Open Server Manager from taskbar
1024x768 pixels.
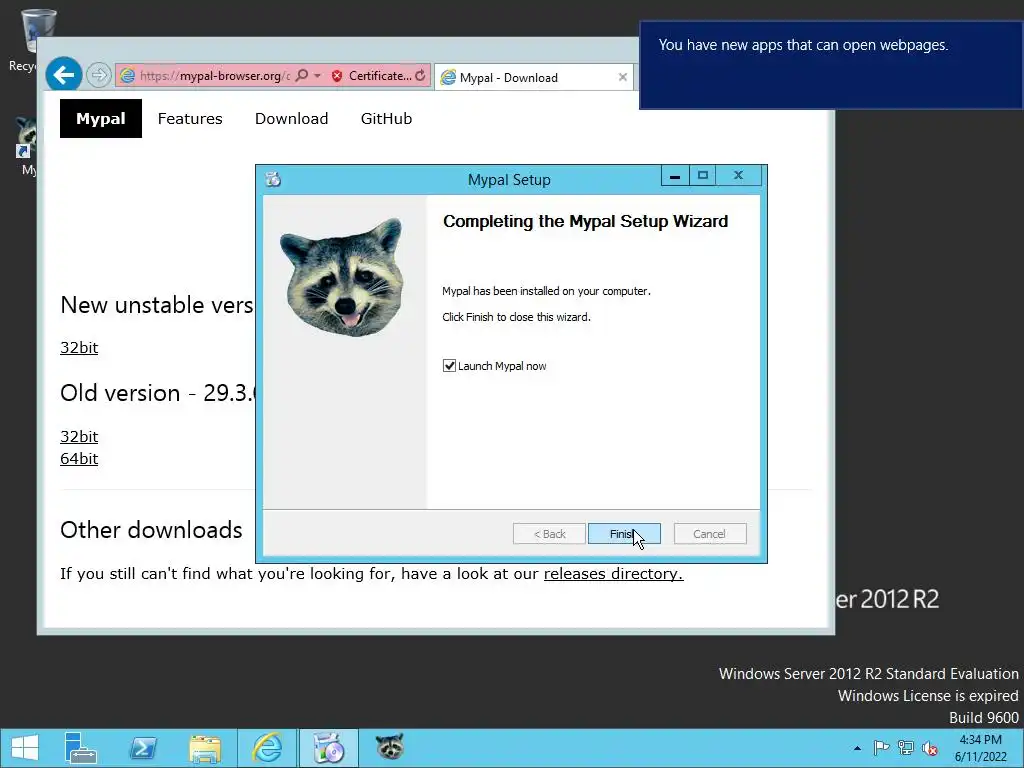pyautogui.click(x=81, y=748)
